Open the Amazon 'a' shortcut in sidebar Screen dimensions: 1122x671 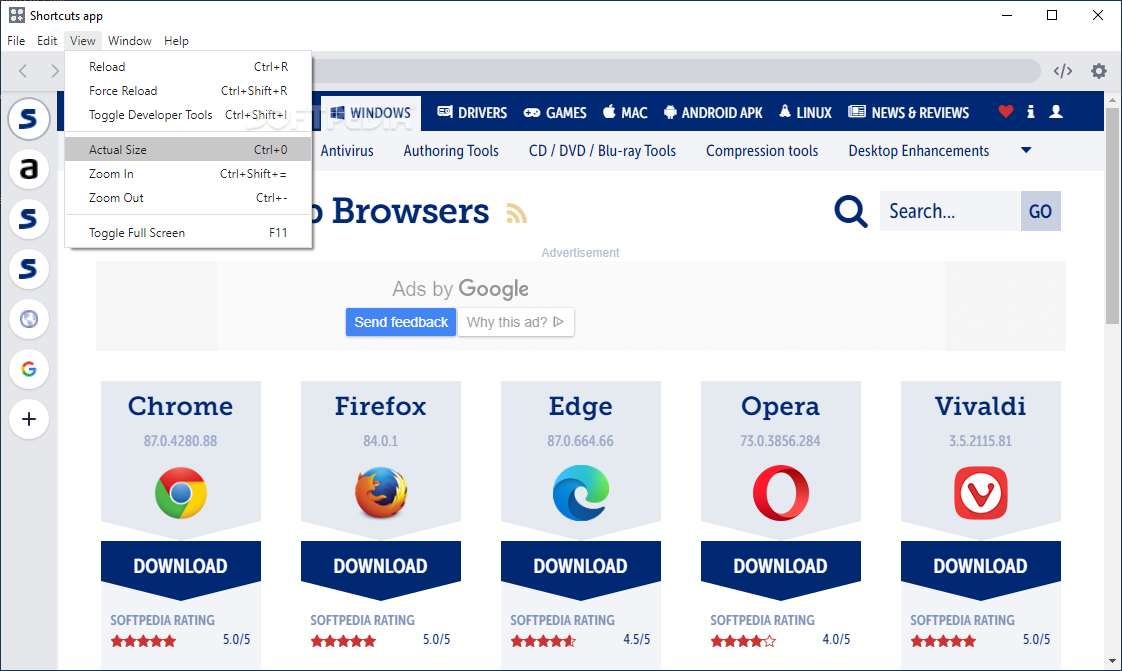click(29, 169)
